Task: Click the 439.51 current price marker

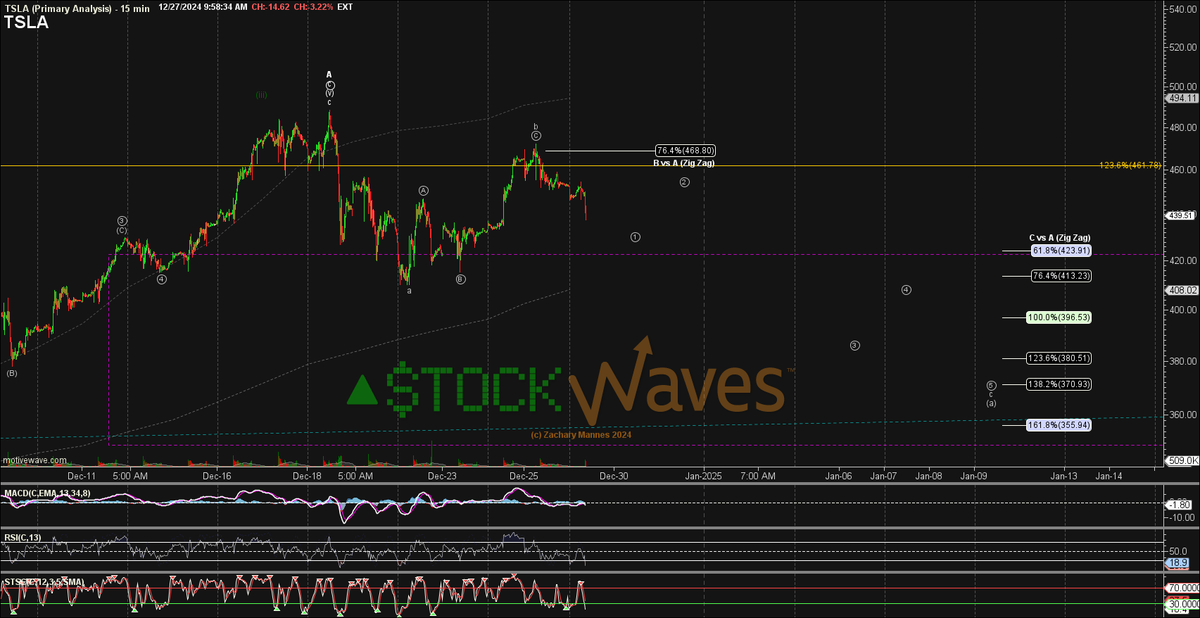Action: pyautogui.click(x=1182, y=214)
